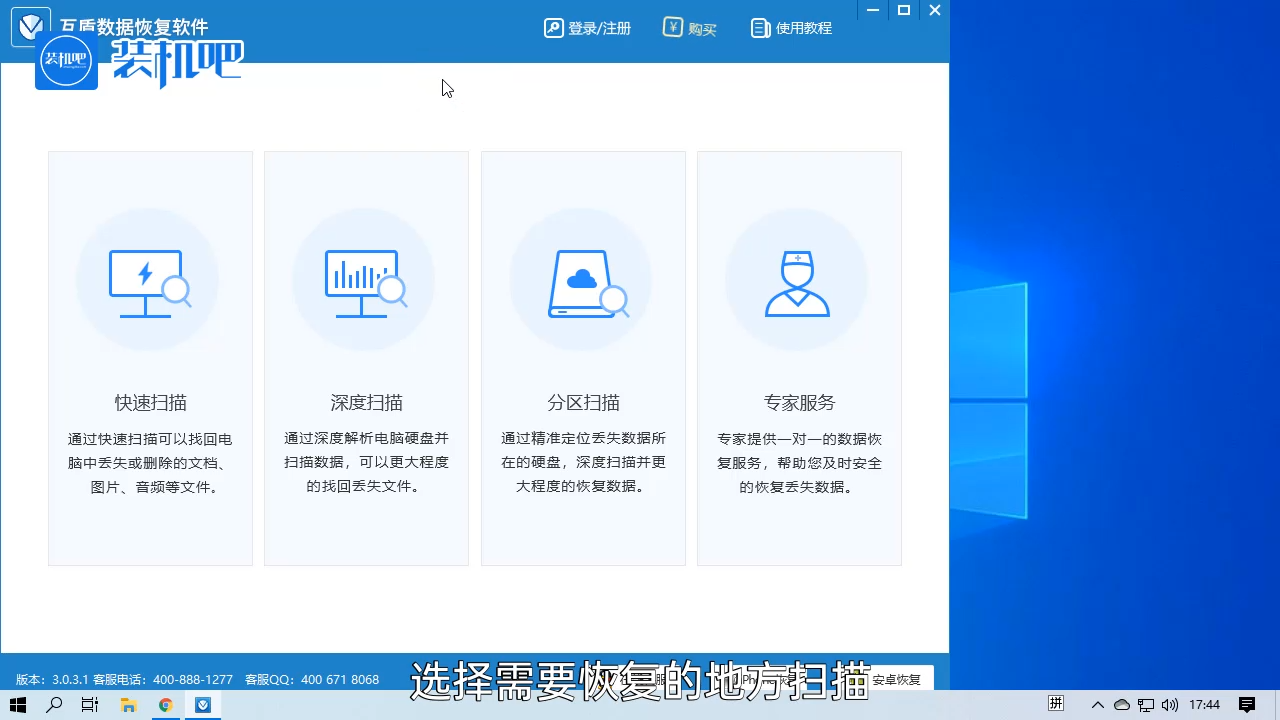The image size is (1280, 720).
Task: Open the Windows Start menu
Action: click(x=18, y=704)
